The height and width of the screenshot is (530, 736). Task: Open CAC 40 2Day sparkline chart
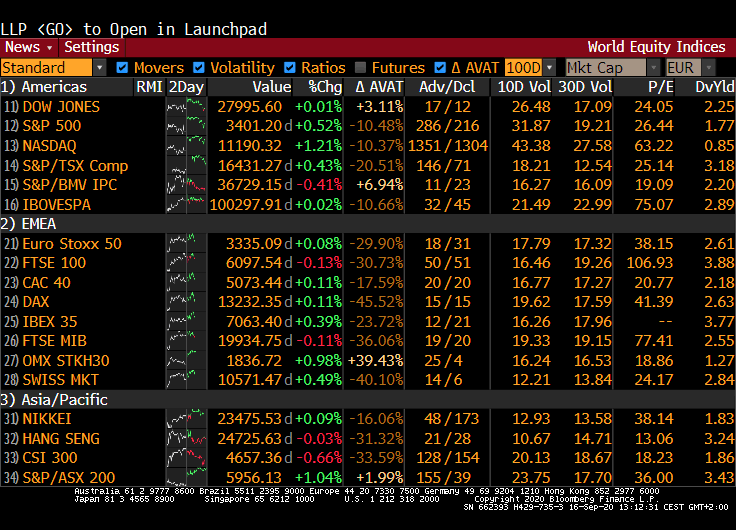(186, 282)
